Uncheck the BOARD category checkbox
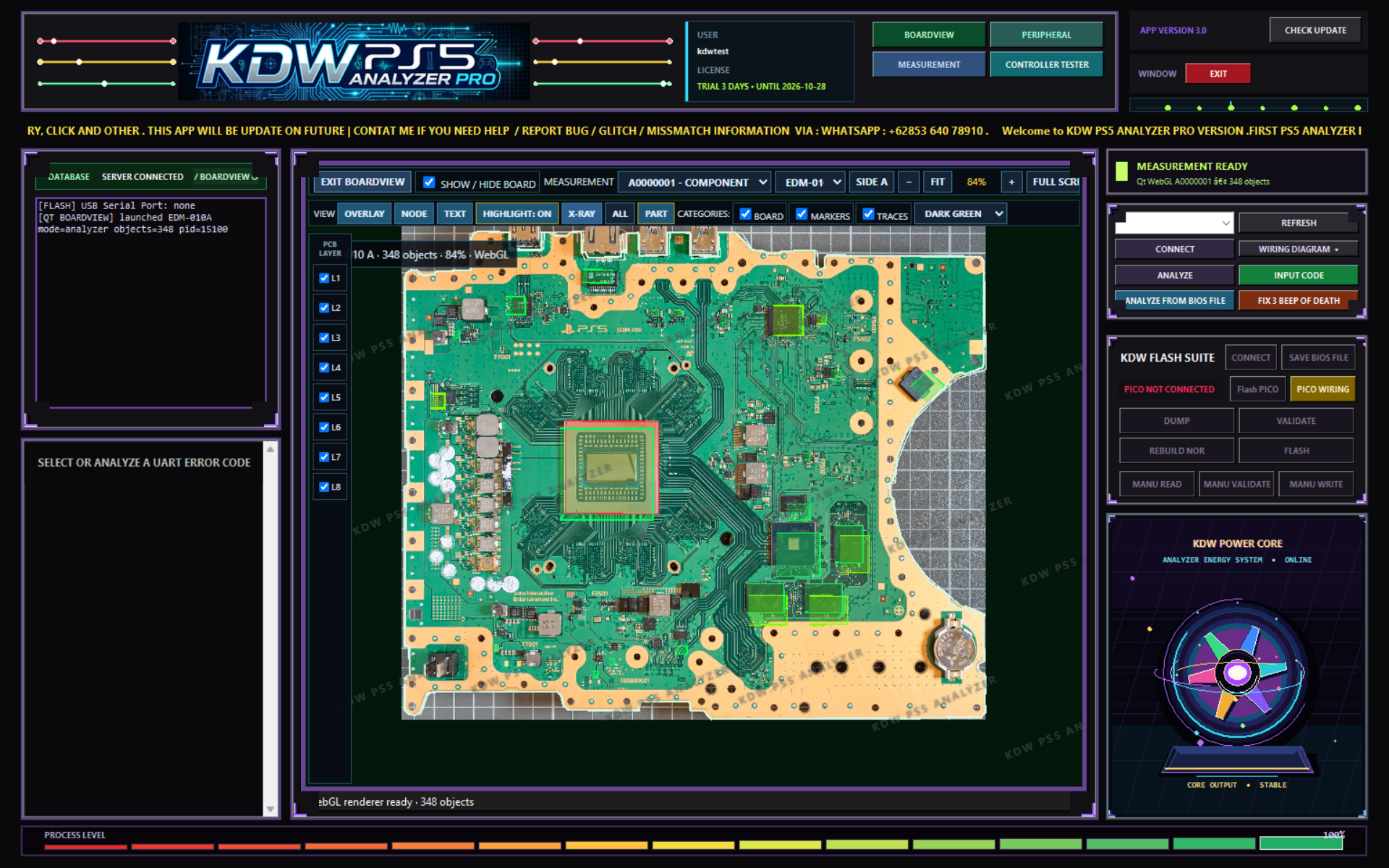This screenshot has width=1389, height=868. tap(745, 214)
